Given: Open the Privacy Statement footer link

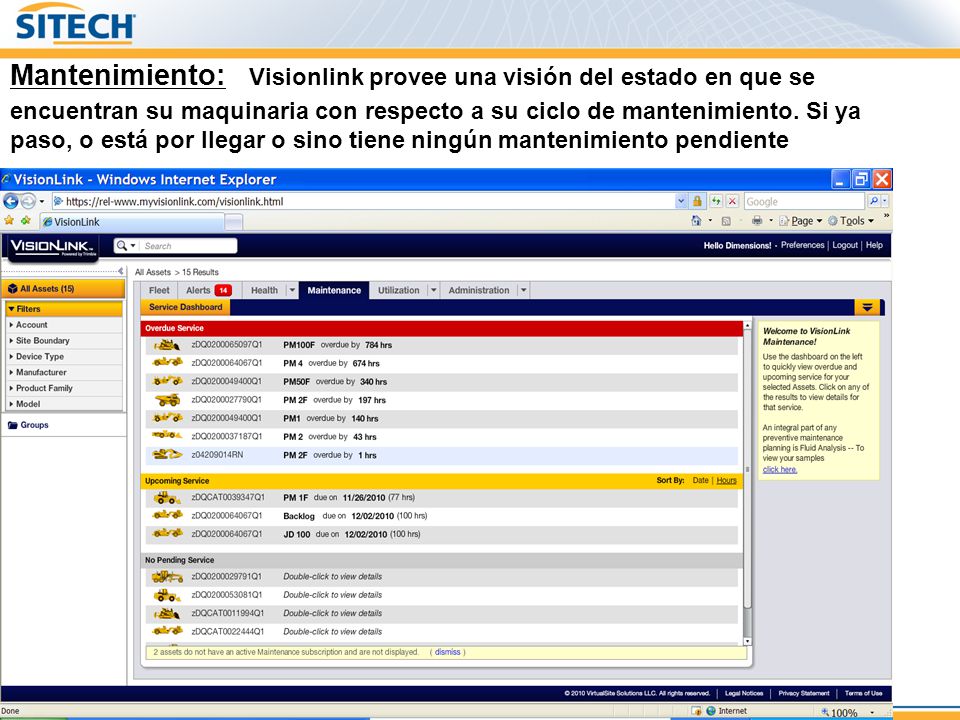Looking at the screenshot, I should click(804, 693).
